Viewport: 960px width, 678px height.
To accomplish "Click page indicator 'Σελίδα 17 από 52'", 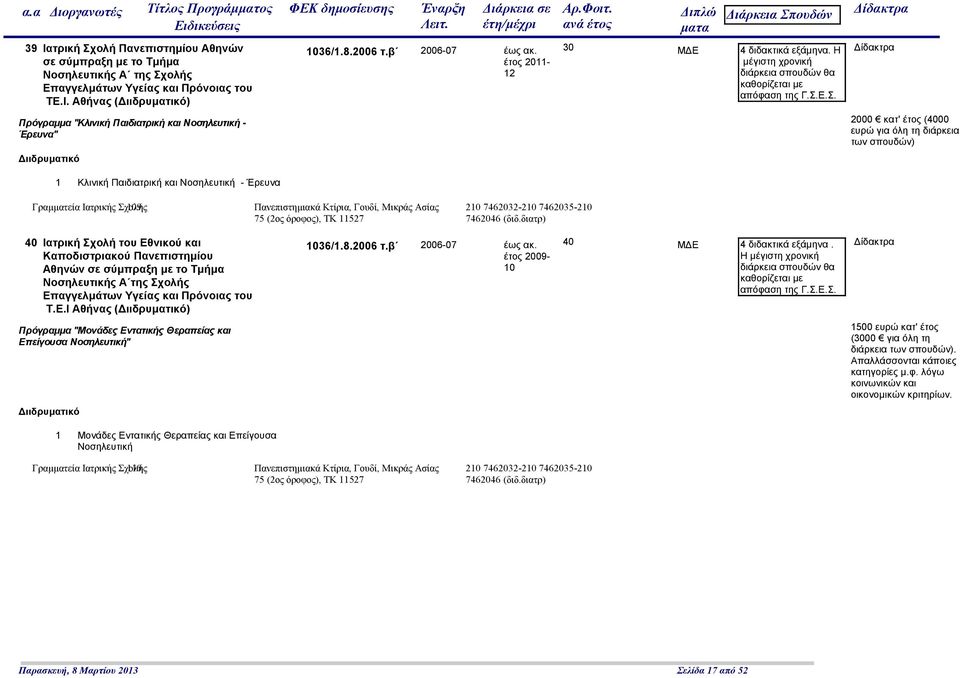I will click(x=713, y=671).
